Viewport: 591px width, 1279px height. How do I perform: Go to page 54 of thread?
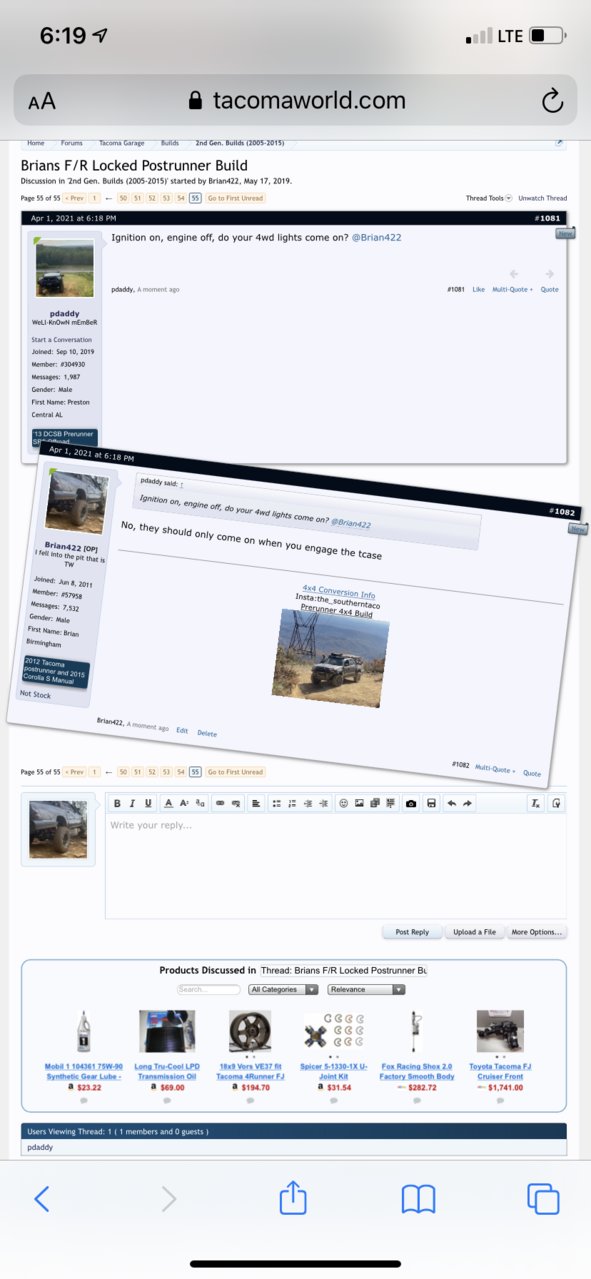[181, 198]
